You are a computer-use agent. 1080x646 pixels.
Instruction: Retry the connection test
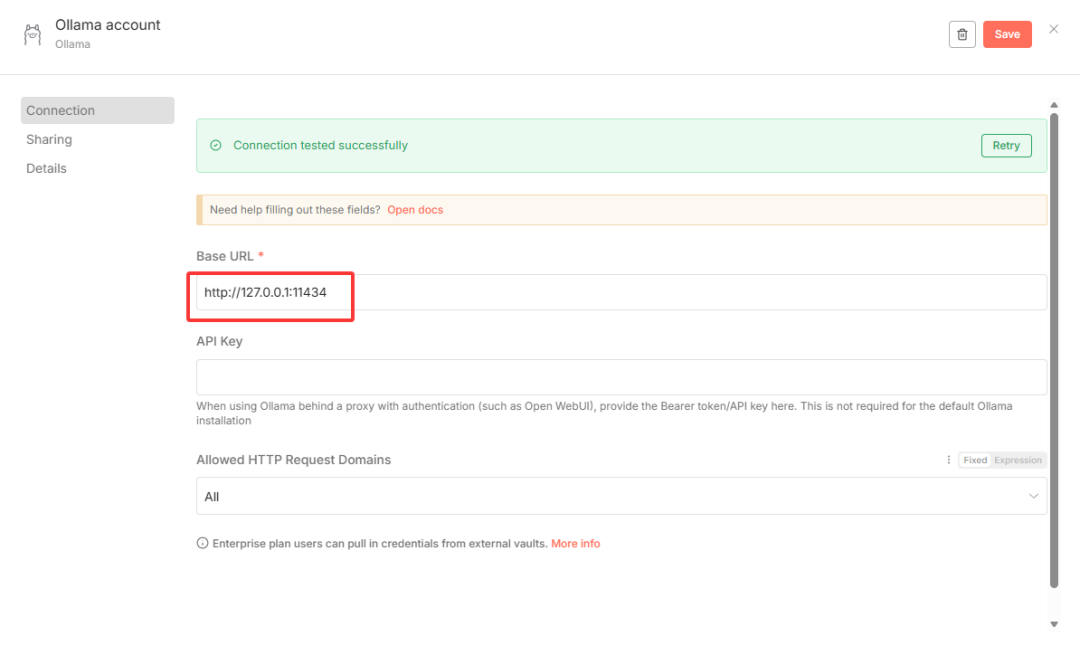click(1006, 145)
